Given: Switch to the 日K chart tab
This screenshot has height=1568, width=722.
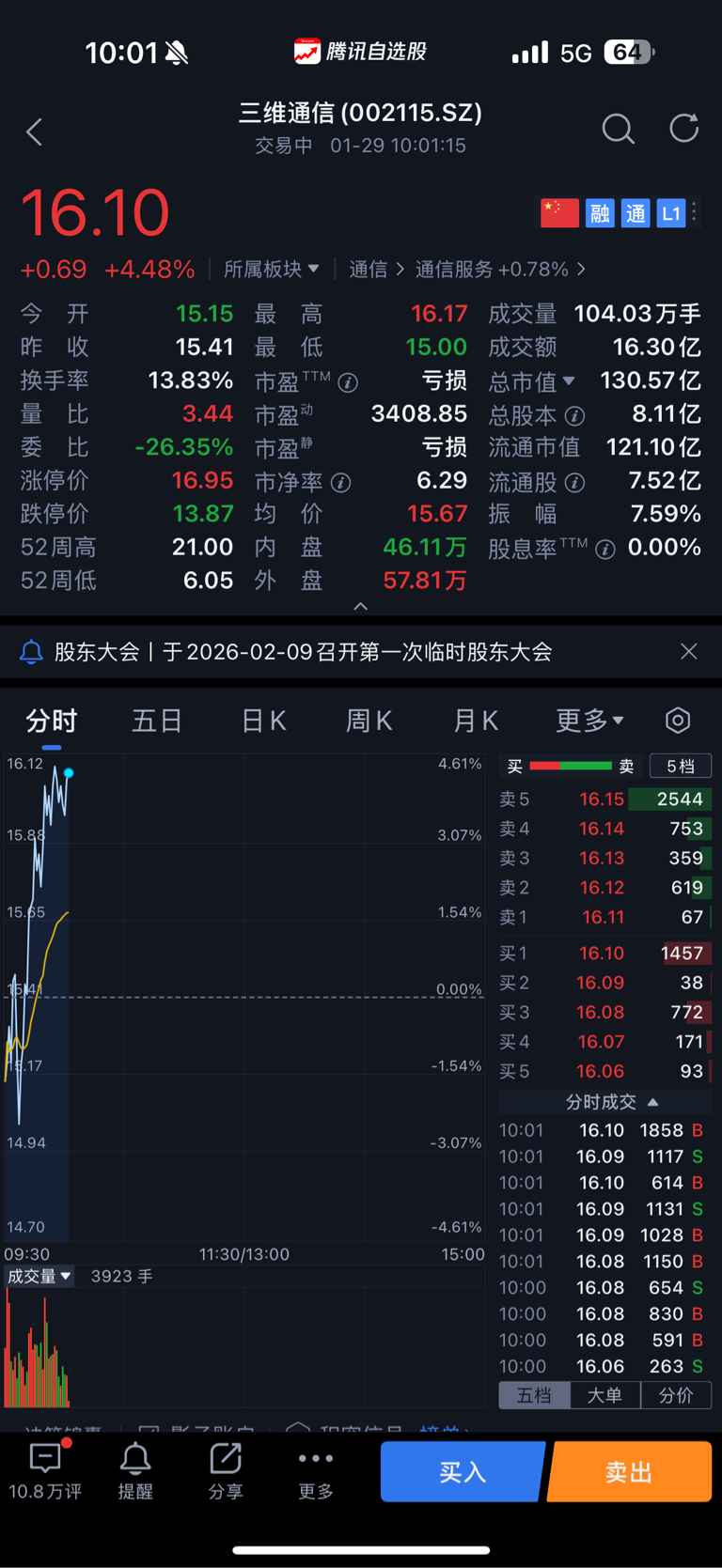Looking at the screenshot, I should [x=263, y=721].
